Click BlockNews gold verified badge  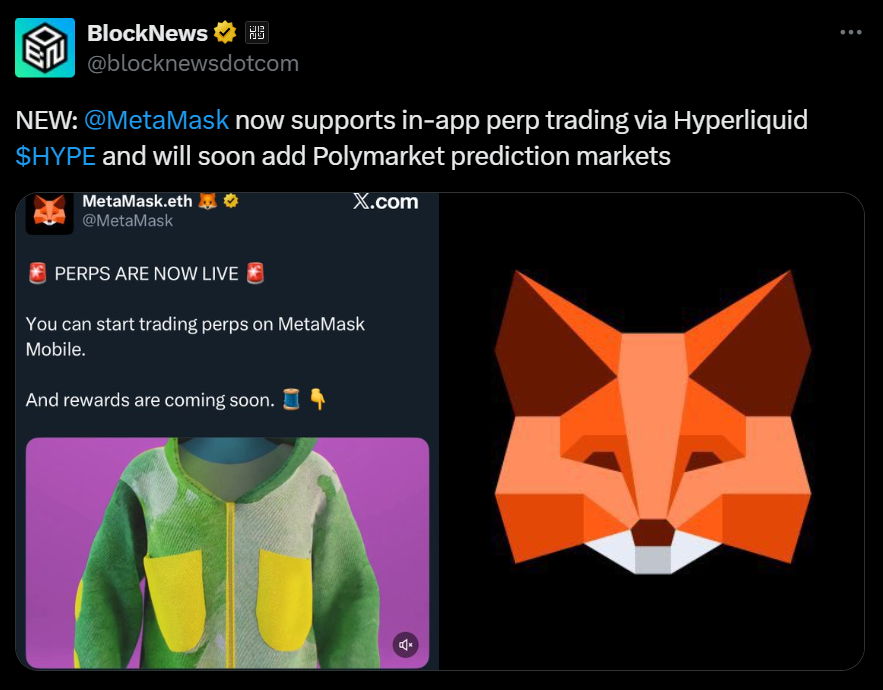coord(226,33)
